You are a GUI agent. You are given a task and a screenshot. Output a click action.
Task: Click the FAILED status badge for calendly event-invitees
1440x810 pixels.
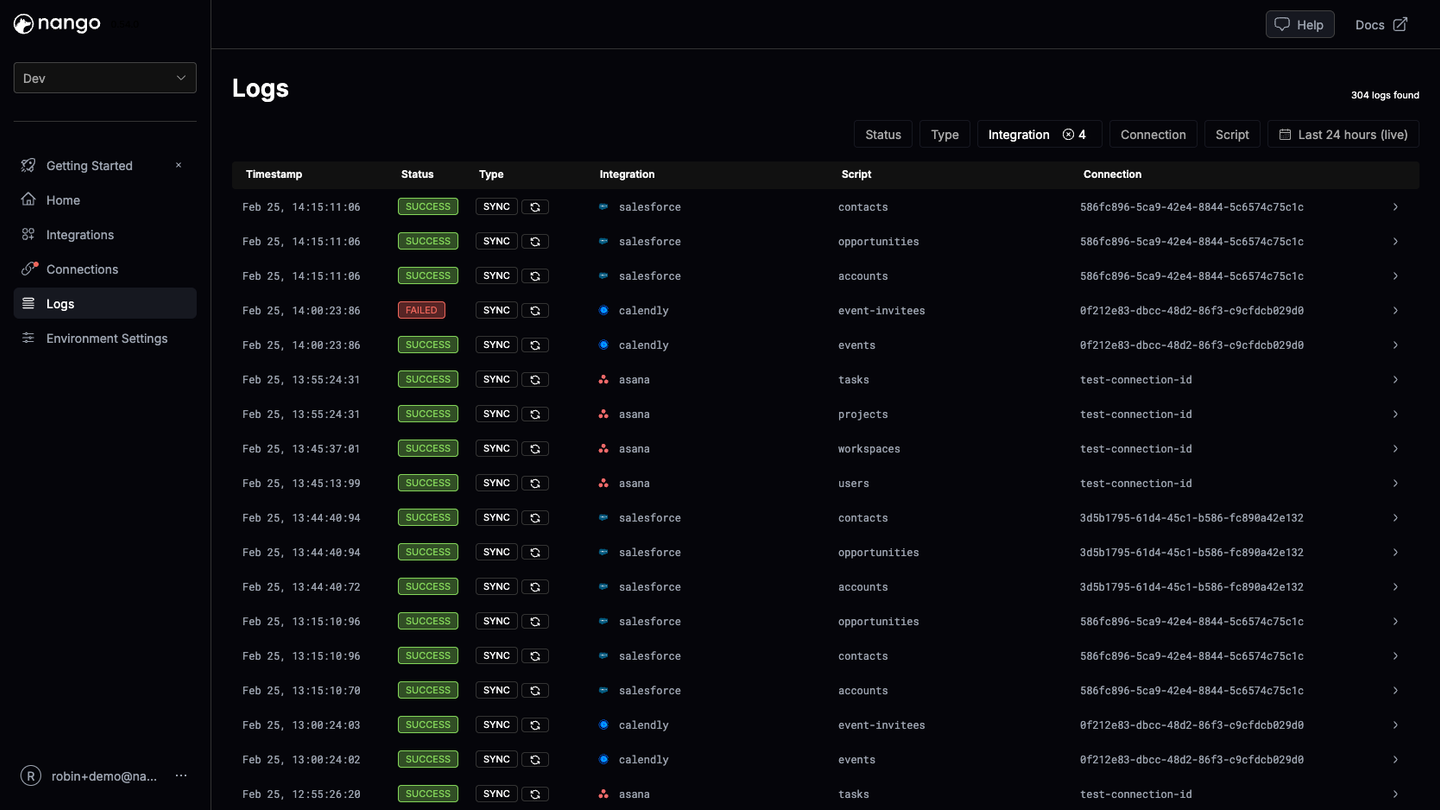pyautogui.click(x=421, y=310)
